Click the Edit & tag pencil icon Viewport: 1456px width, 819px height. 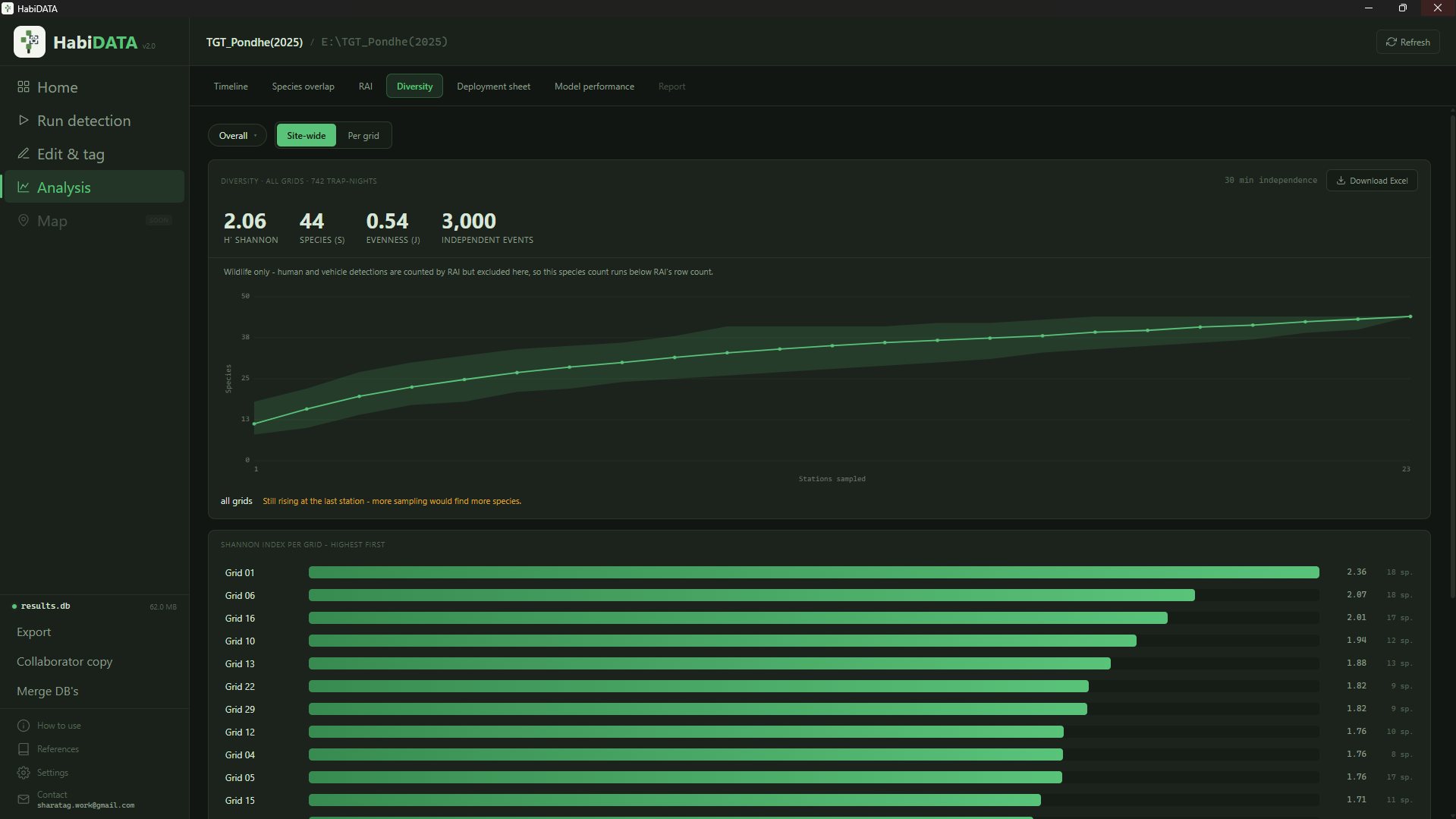[x=24, y=153]
